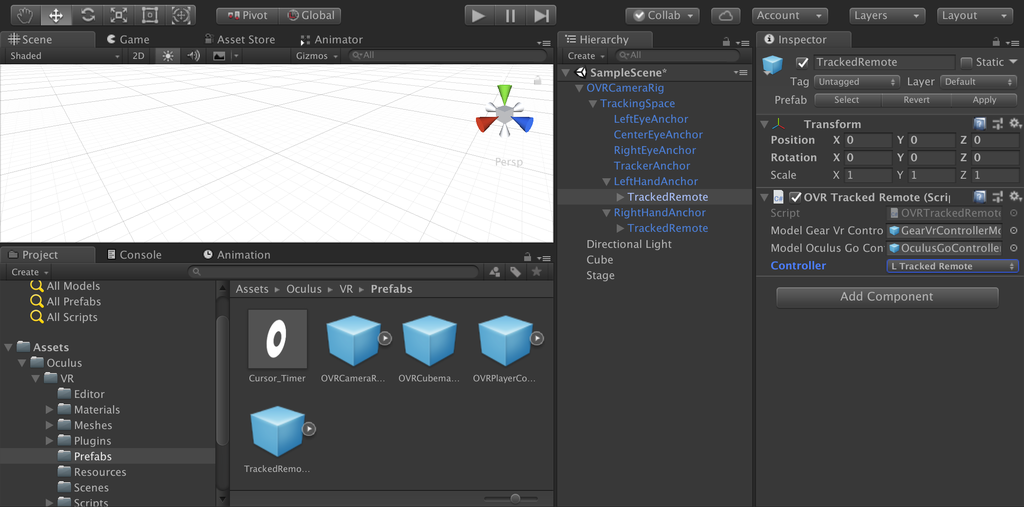Open the Collab dropdown
The width and height of the screenshot is (1024, 507).
(662, 15)
